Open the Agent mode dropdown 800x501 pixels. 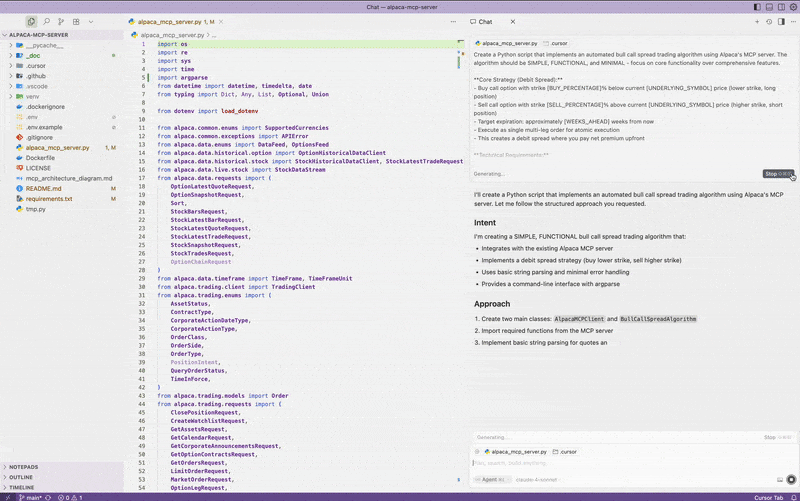point(491,480)
